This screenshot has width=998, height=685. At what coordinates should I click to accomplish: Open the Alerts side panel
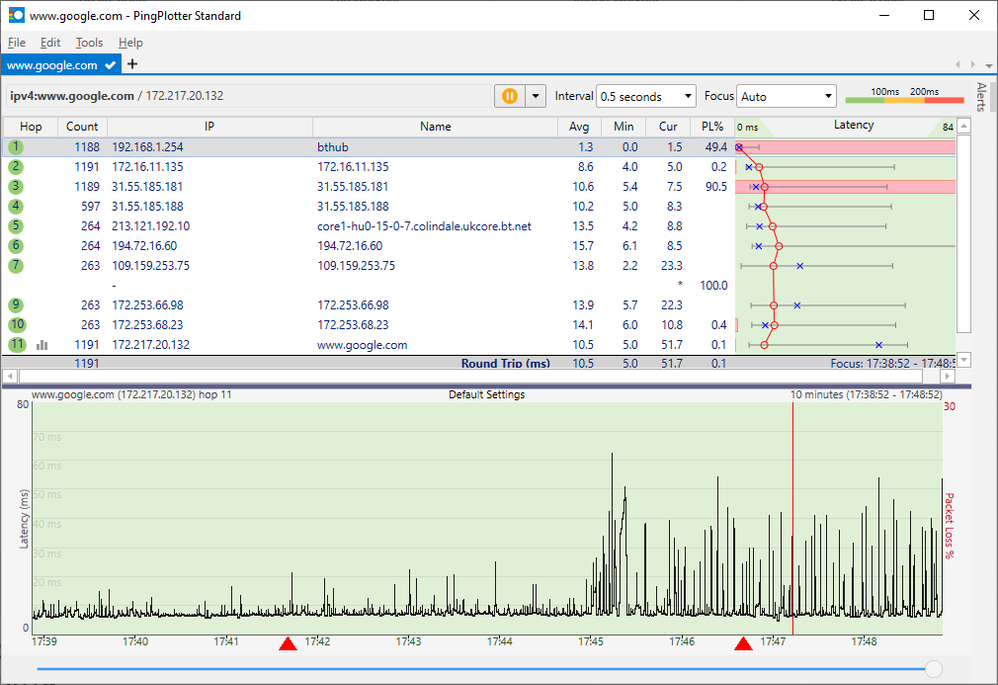981,95
